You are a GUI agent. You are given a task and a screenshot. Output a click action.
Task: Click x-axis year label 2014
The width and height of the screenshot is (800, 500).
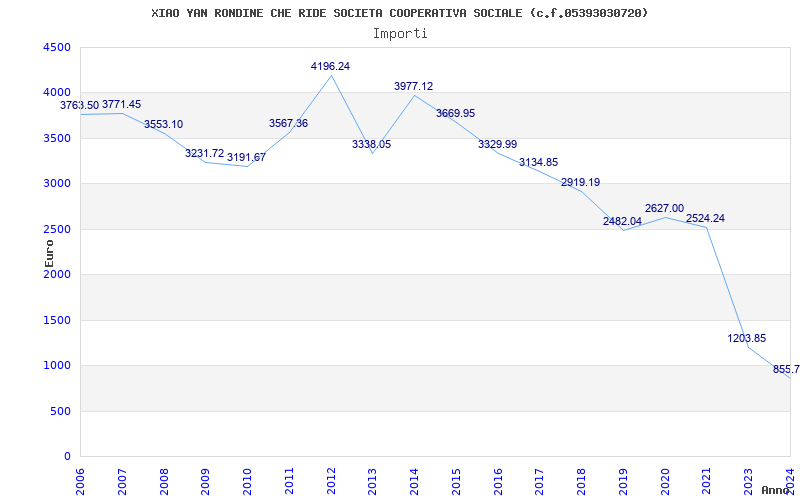pos(414,481)
